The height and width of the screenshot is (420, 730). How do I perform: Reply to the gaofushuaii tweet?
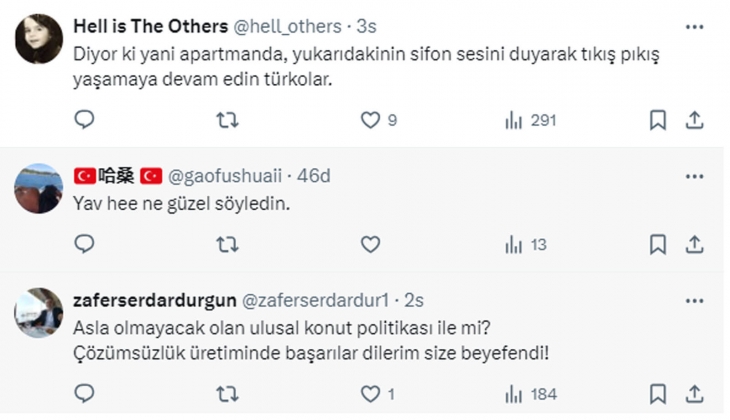coord(85,244)
